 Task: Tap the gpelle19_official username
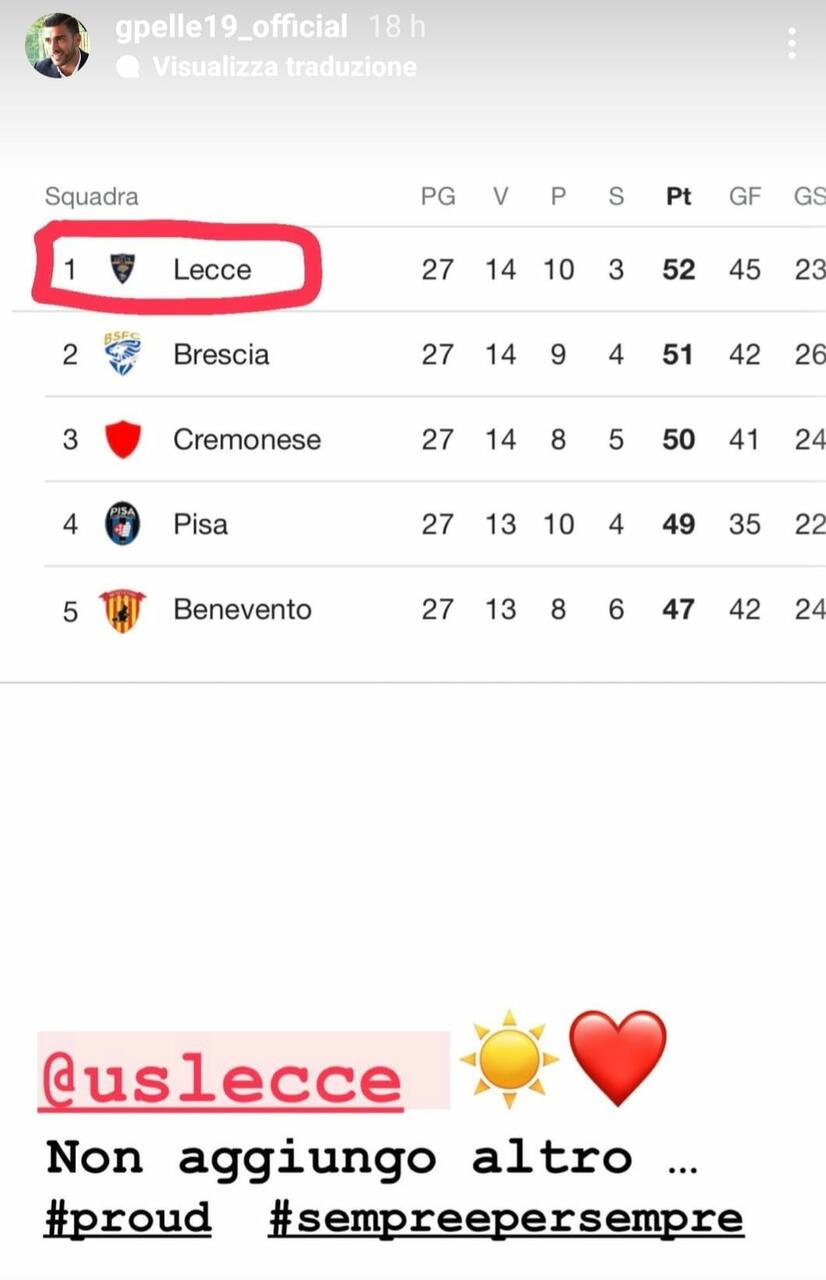(232, 27)
